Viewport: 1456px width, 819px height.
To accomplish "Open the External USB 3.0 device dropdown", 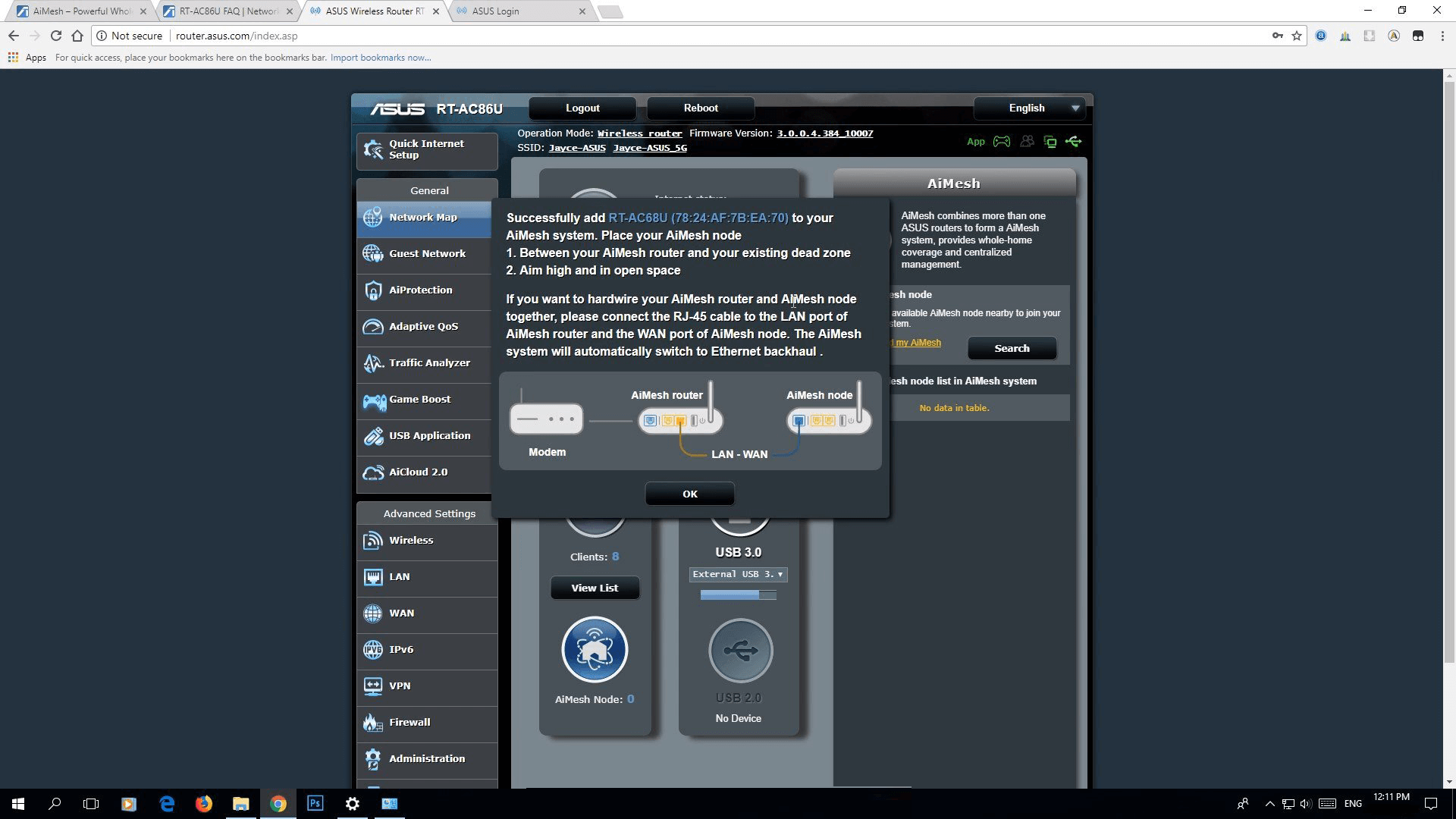I will [738, 575].
